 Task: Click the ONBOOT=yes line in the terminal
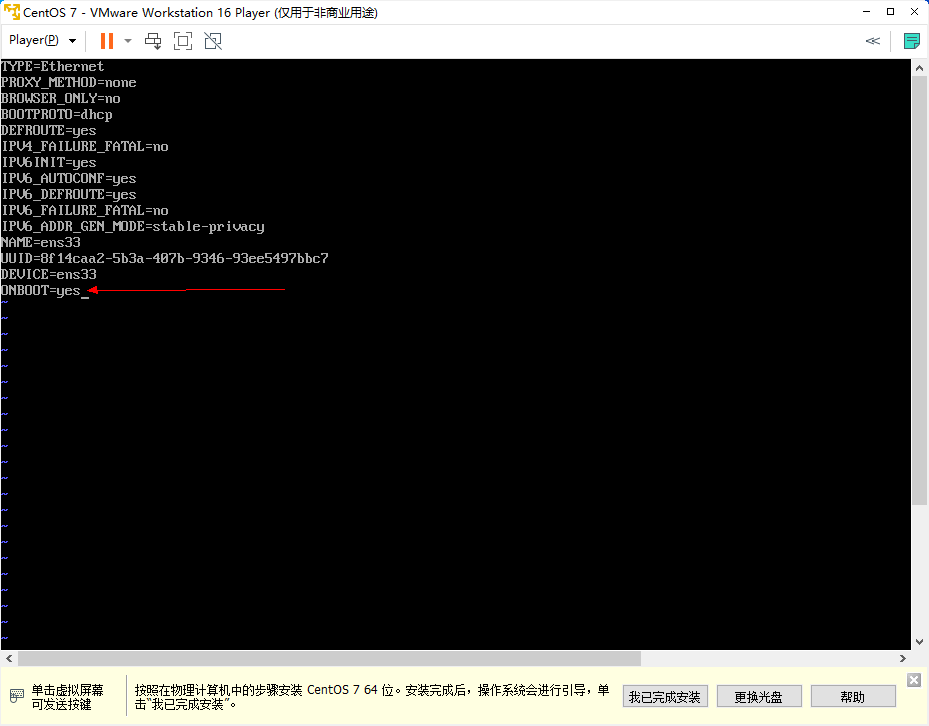point(41,290)
